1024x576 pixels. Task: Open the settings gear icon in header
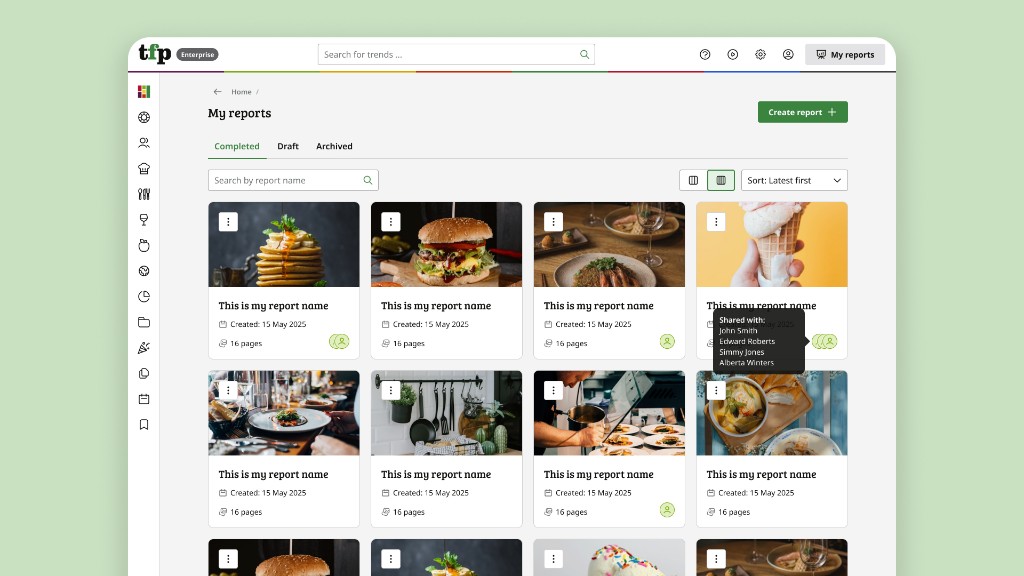[760, 55]
